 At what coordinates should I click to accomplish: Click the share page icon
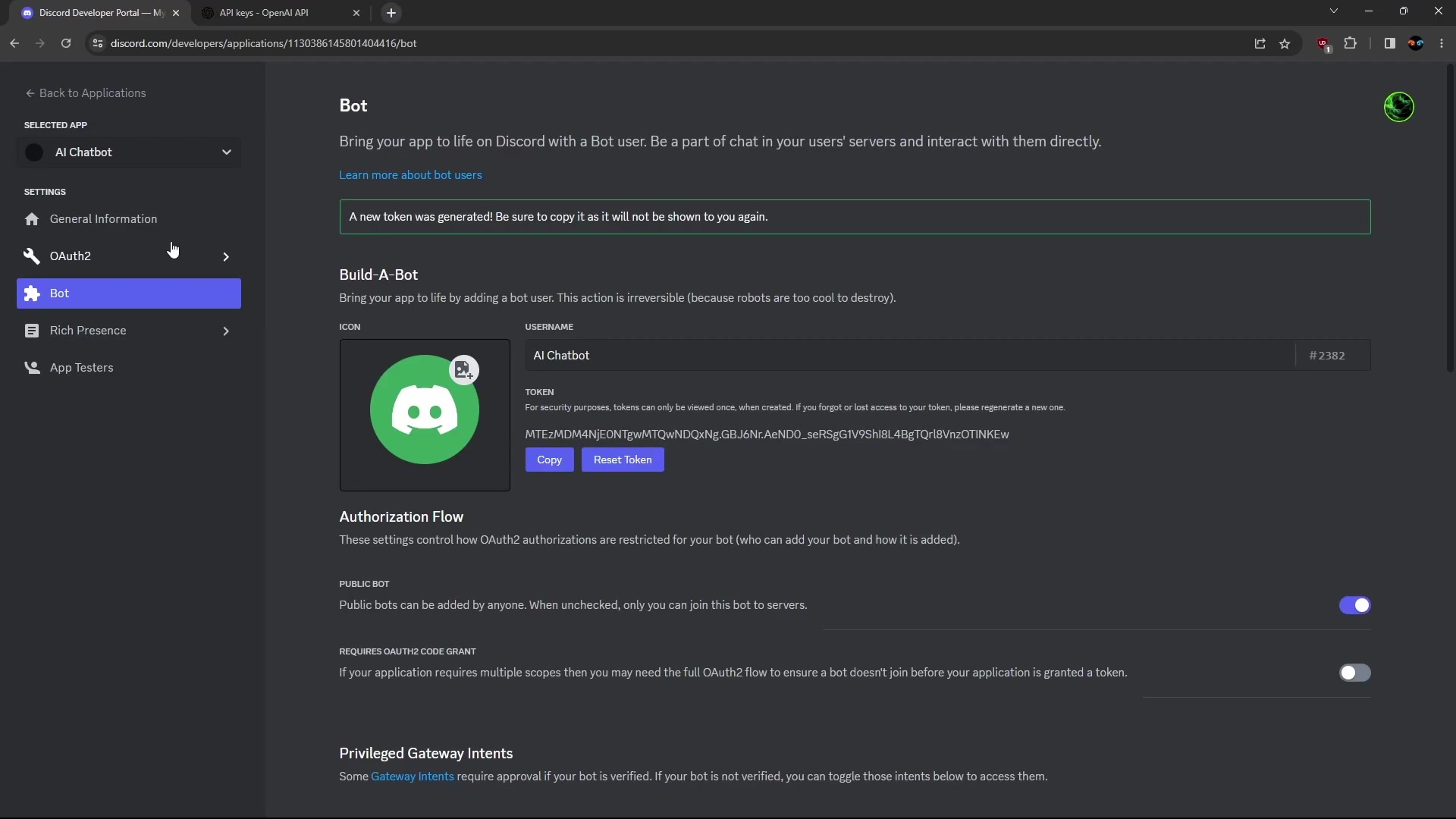pyautogui.click(x=1260, y=43)
